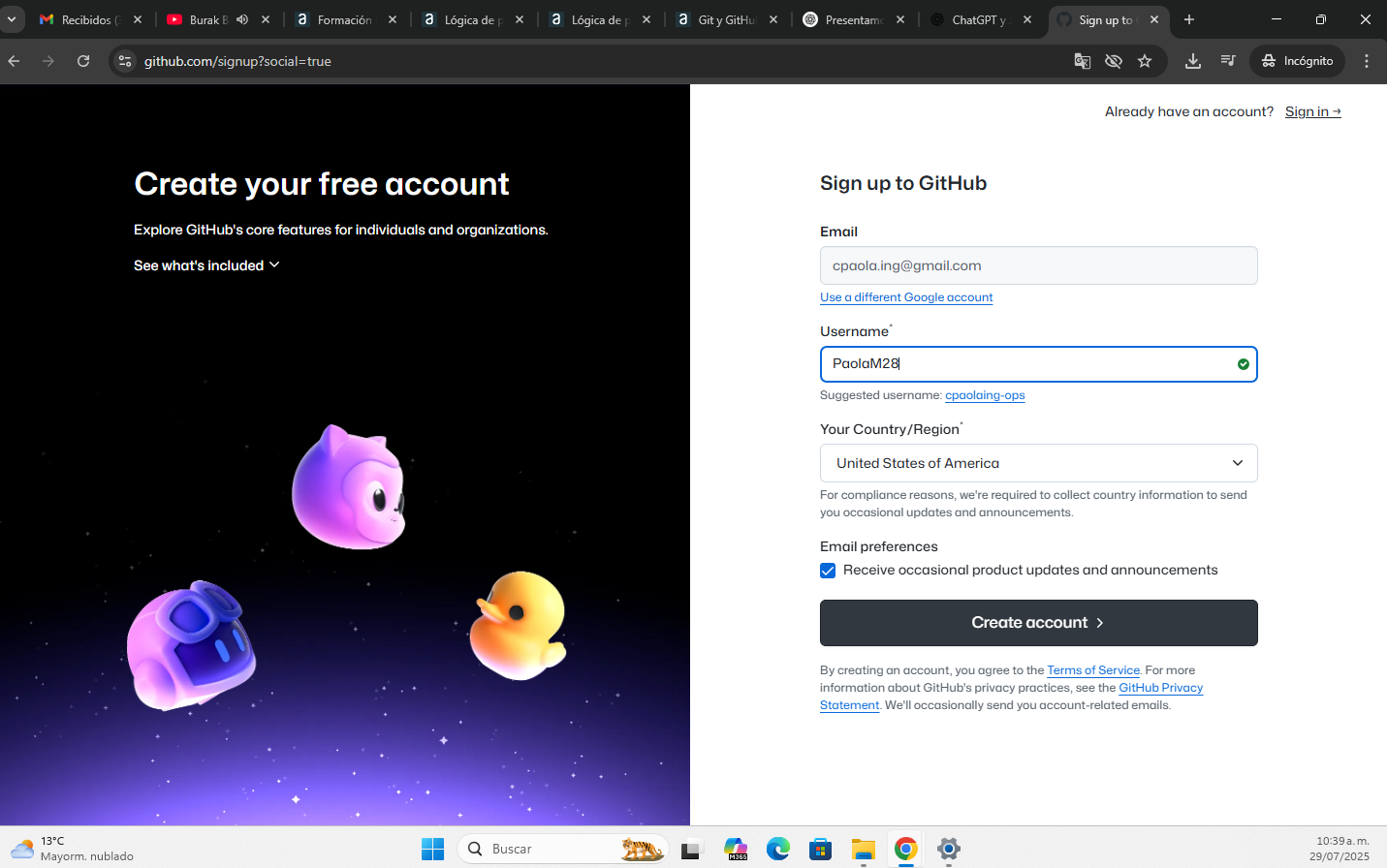Close the Recibidos tab
Screen dimensions: 1387x868
[x=138, y=19]
